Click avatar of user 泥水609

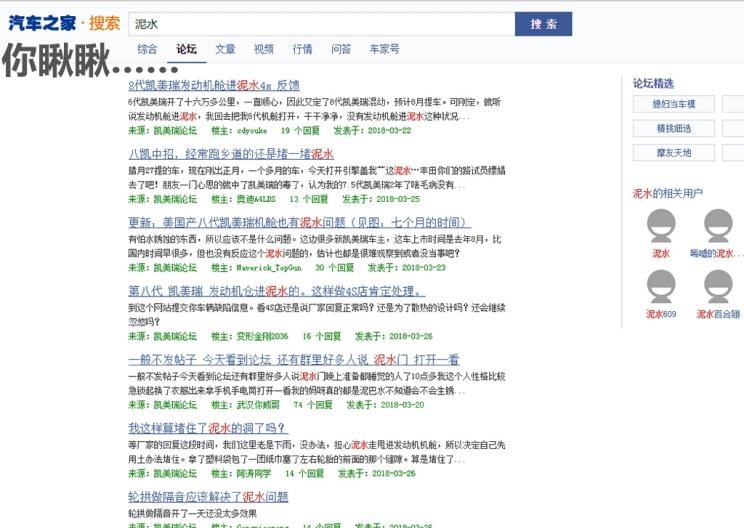pyautogui.click(x=661, y=287)
